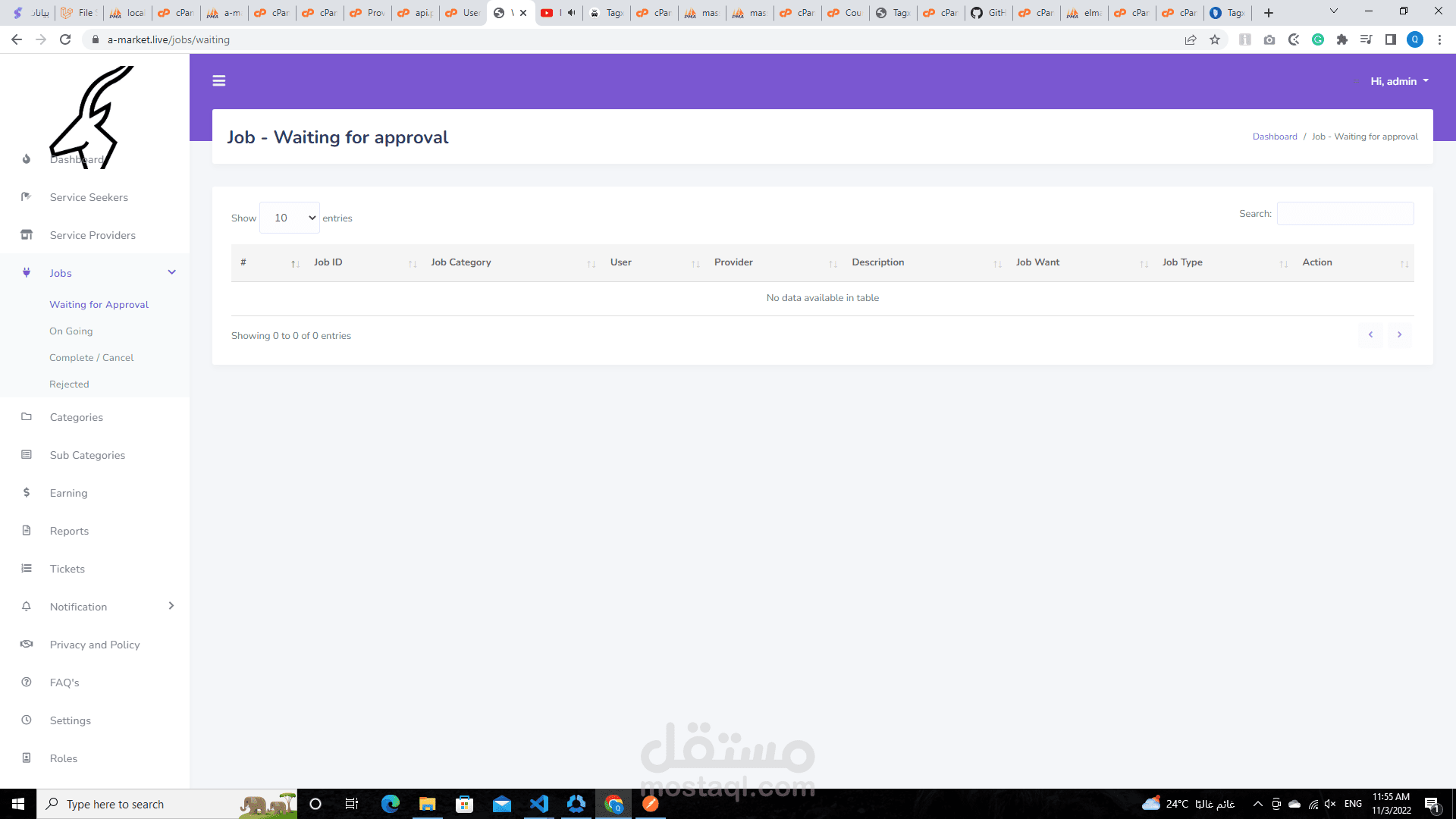Open the Rejected jobs submenu item
The height and width of the screenshot is (819, 1456).
pos(69,384)
